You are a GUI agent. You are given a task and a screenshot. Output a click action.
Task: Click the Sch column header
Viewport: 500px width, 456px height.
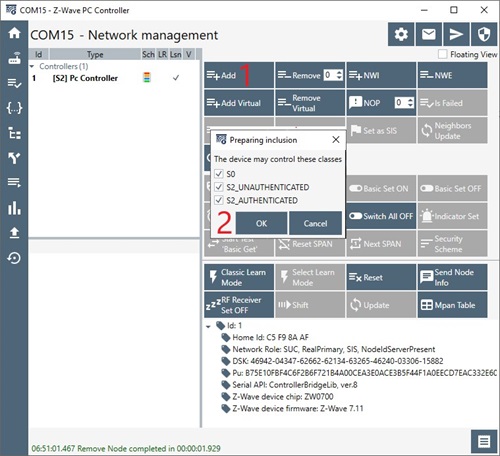click(x=148, y=54)
